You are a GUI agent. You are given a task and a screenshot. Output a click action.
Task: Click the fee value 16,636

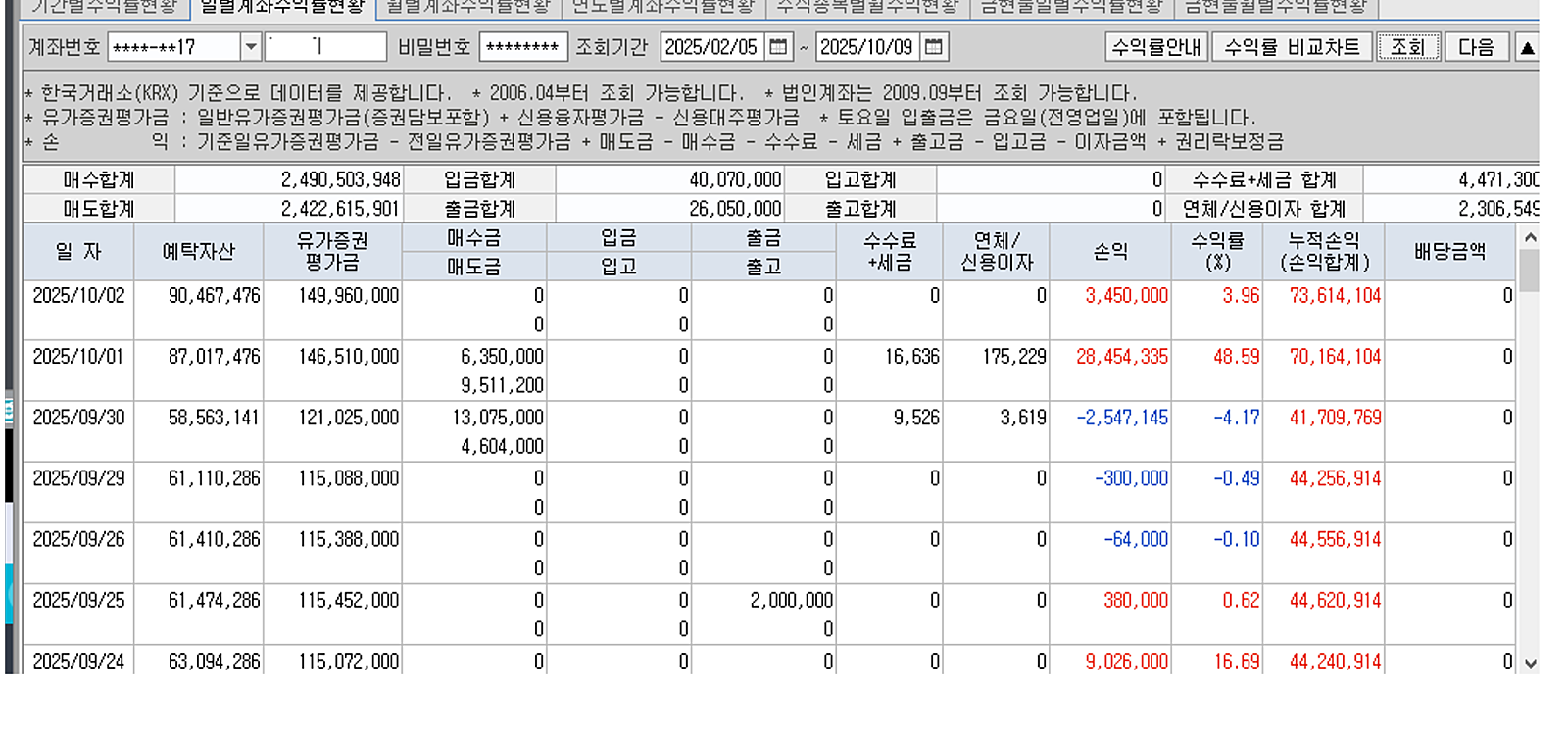click(912, 357)
